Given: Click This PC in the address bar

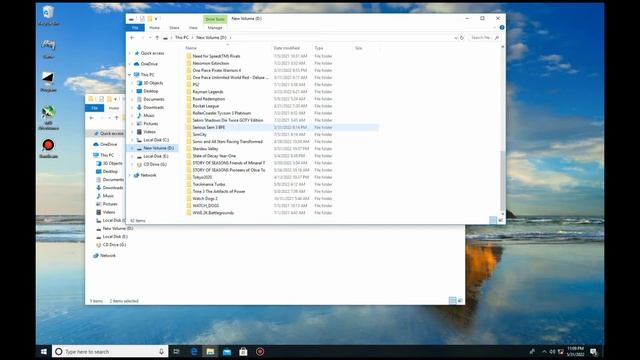Looking at the screenshot, I should (x=182, y=38).
